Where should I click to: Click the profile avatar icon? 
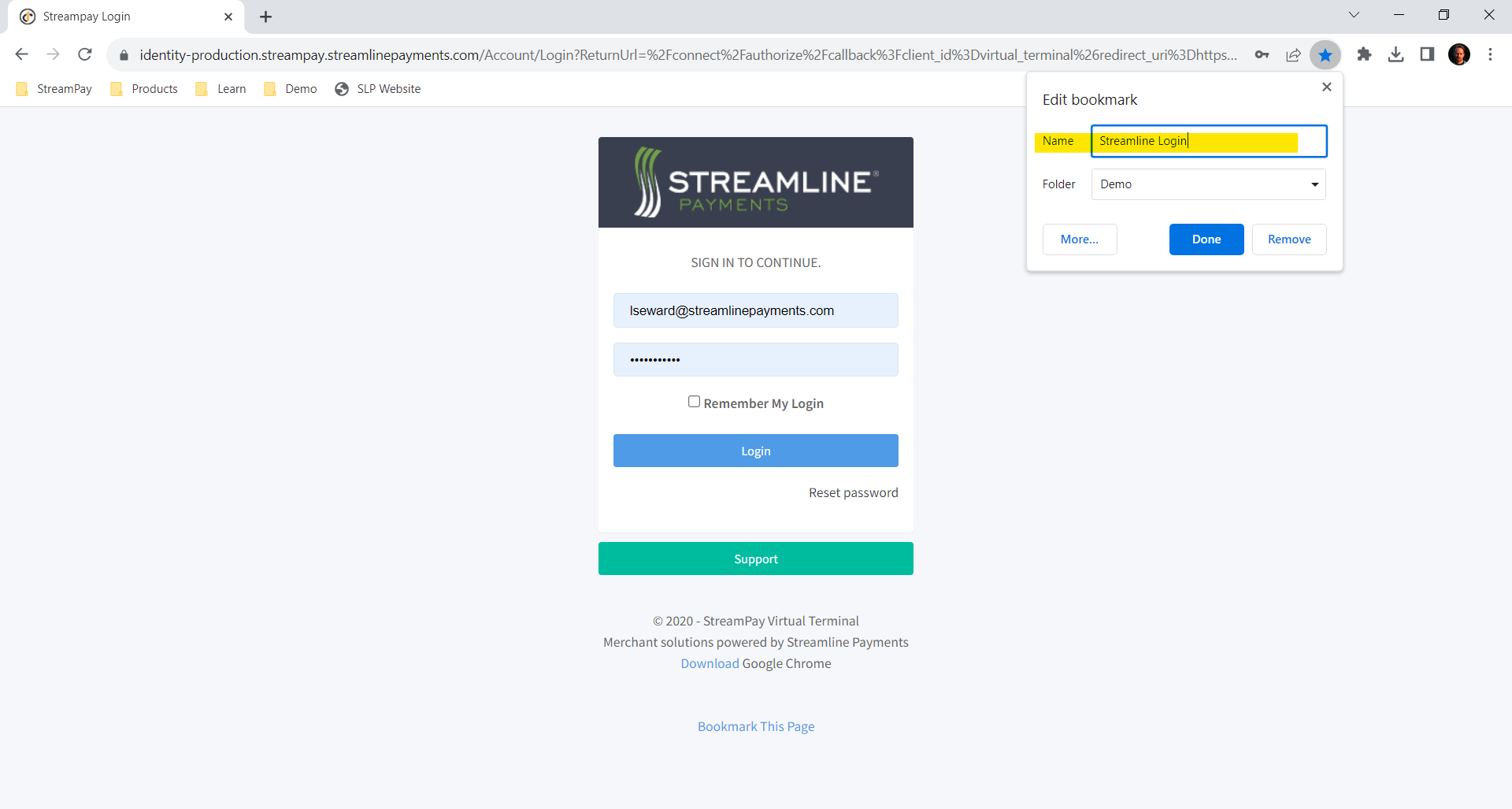[1461, 54]
